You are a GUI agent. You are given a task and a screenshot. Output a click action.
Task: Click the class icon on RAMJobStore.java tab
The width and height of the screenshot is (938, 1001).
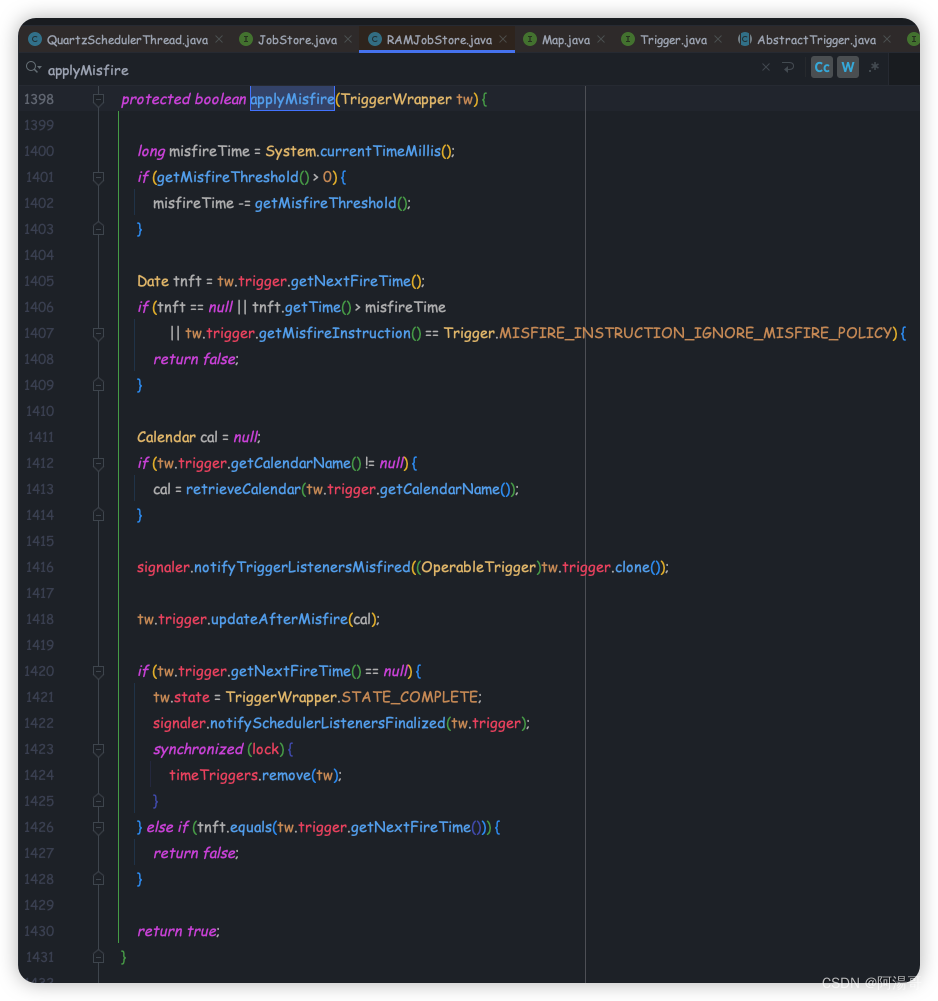374,39
